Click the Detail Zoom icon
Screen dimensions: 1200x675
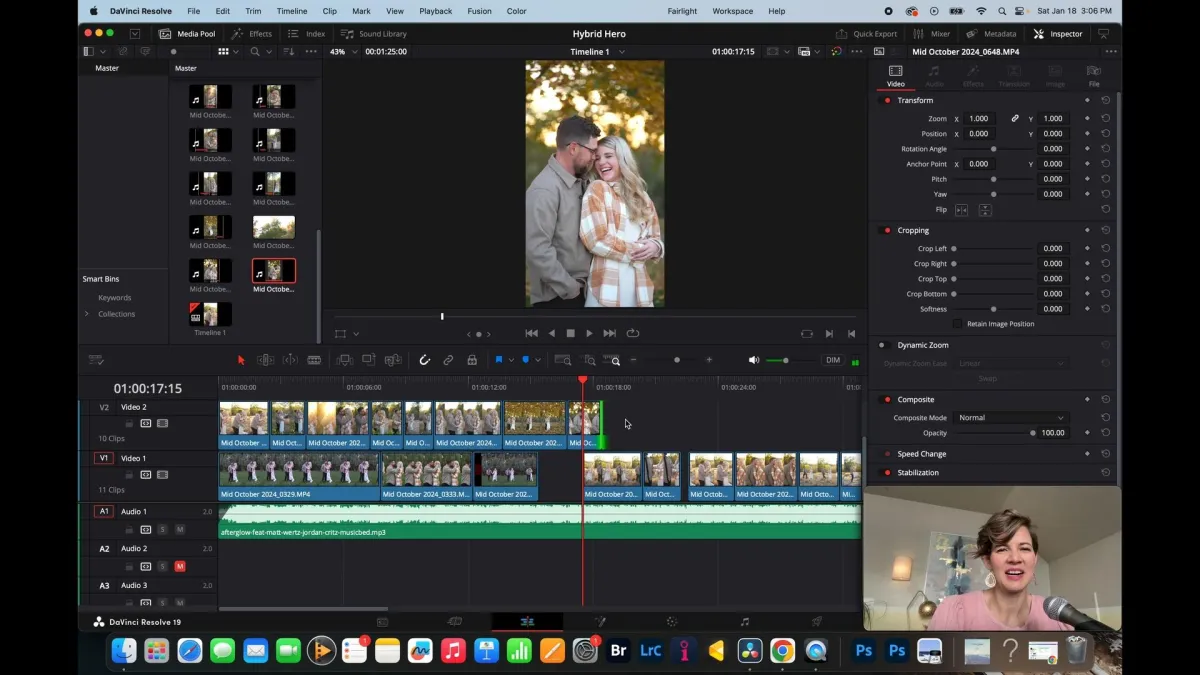coord(588,360)
